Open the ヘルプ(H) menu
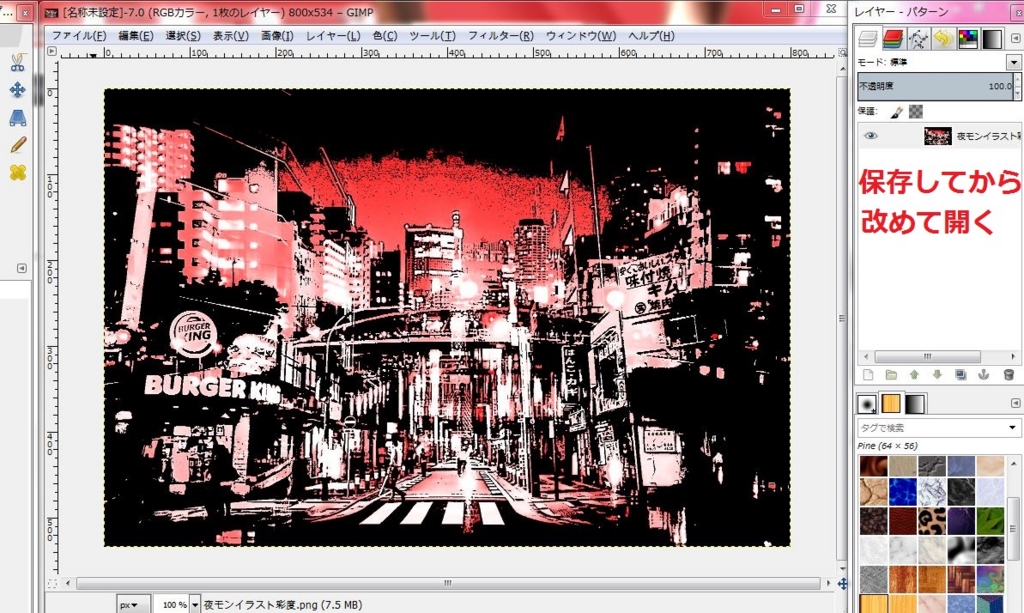Image resolution: width=1024 pixels, height=613 pixels. [x=651, y=36]
